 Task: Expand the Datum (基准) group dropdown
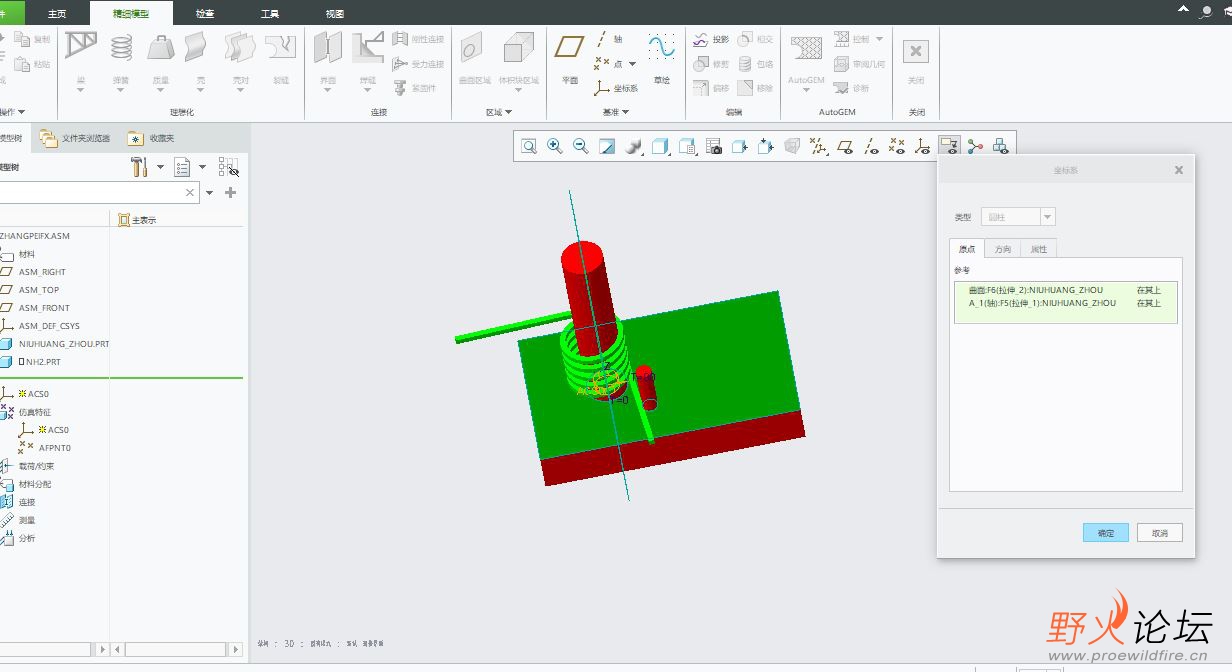tap(616, 112)
